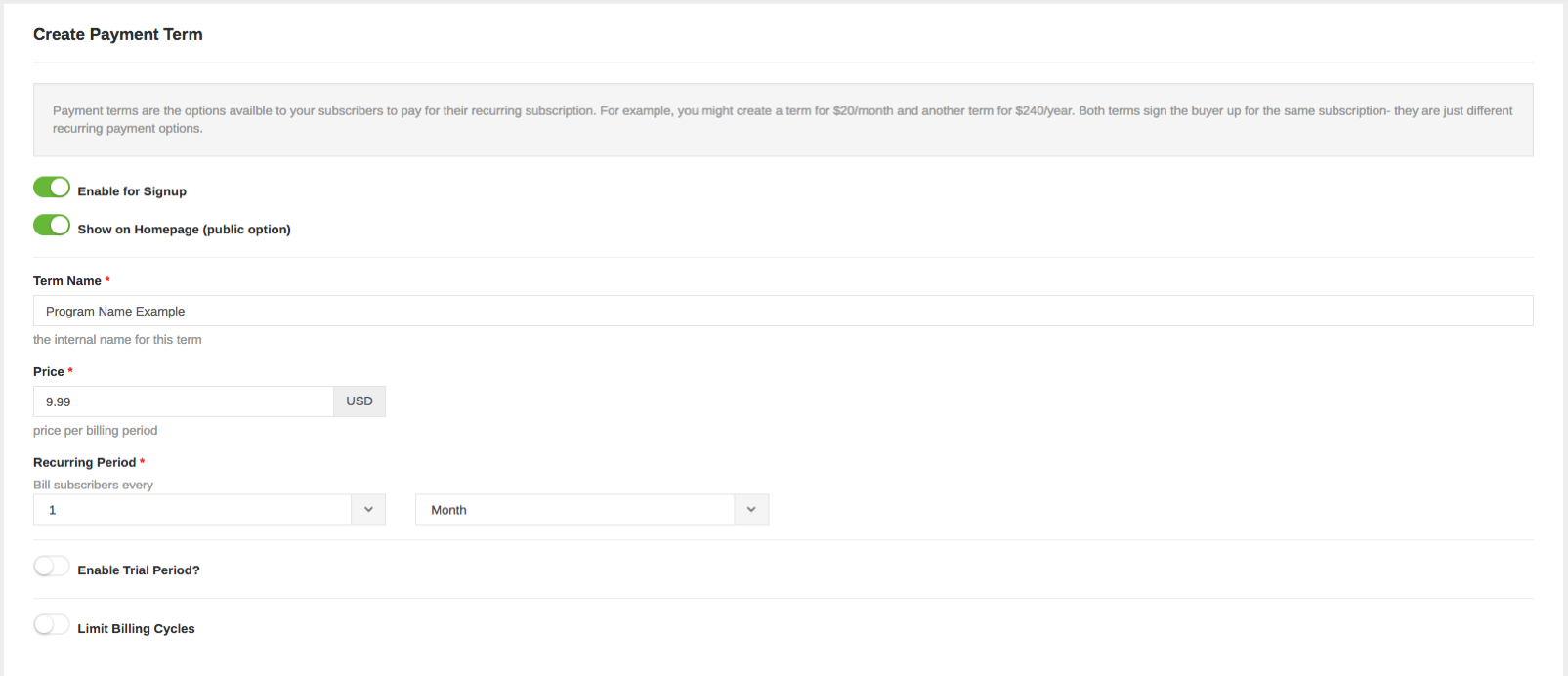Viewport: 1568px width, 676px height.
Task: Toggle the Enable for Signup switch
Action: click(52, 187)
